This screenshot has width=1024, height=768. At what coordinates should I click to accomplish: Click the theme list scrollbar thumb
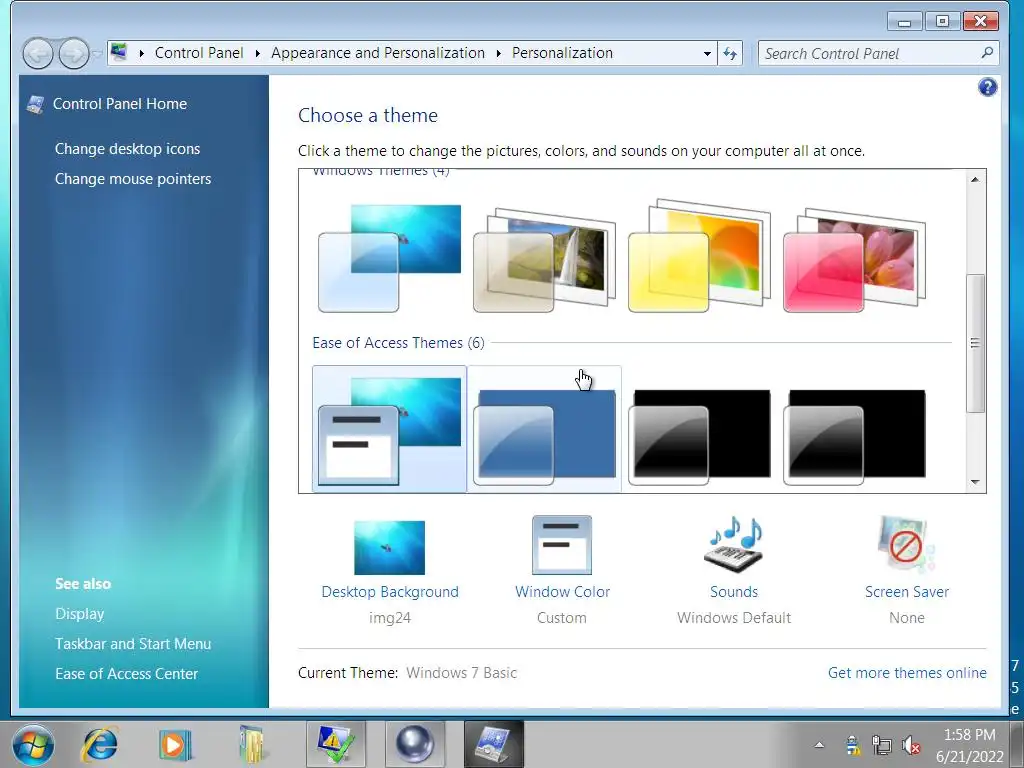[975, 343]
